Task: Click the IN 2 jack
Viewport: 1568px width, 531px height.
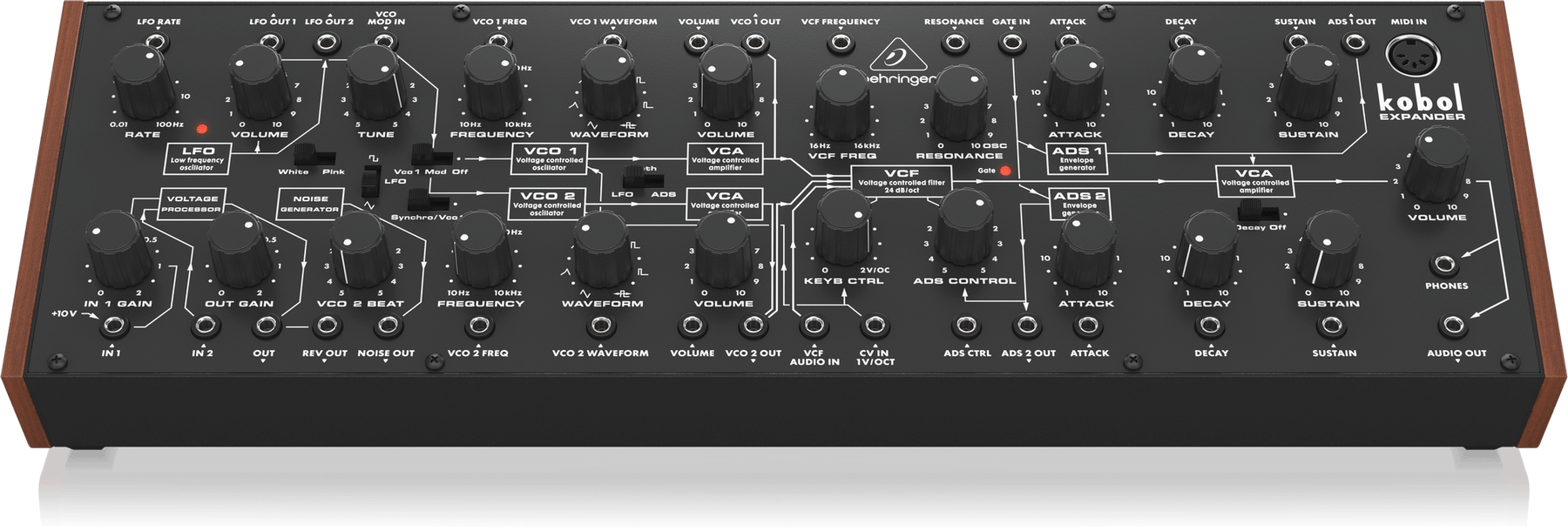Action: [205, 326]
